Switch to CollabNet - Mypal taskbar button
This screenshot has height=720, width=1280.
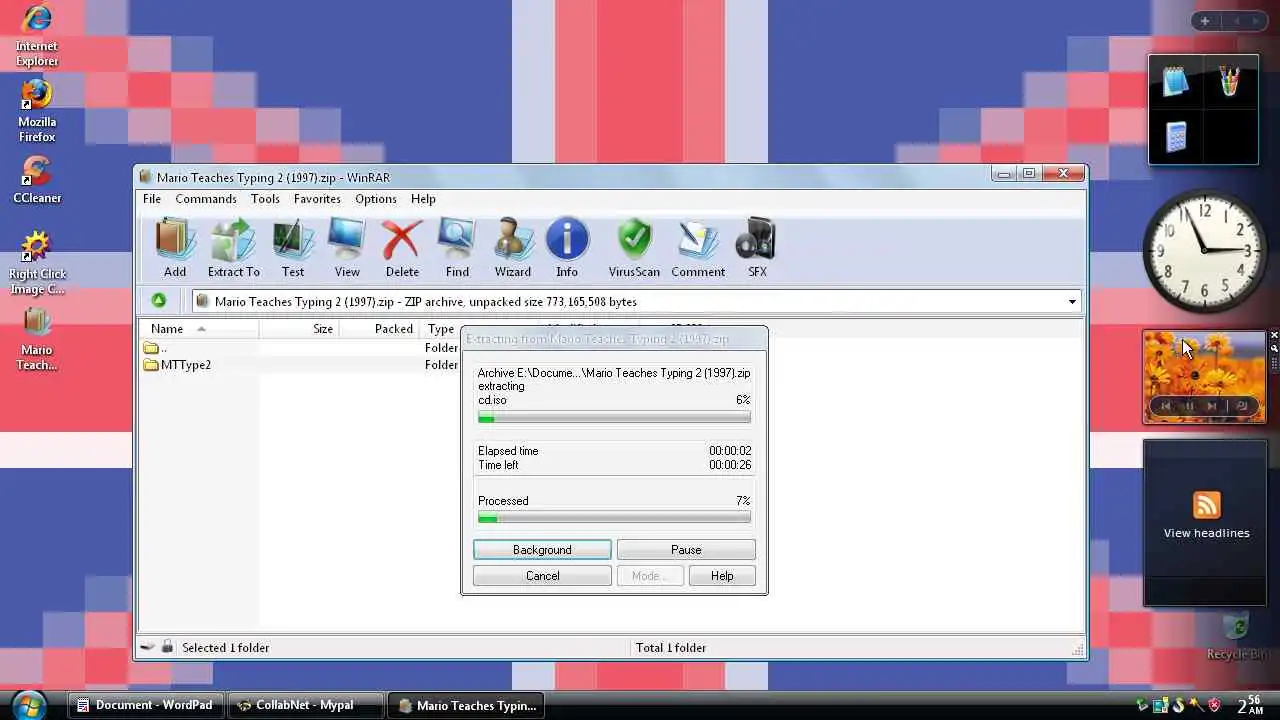[305, 705]
